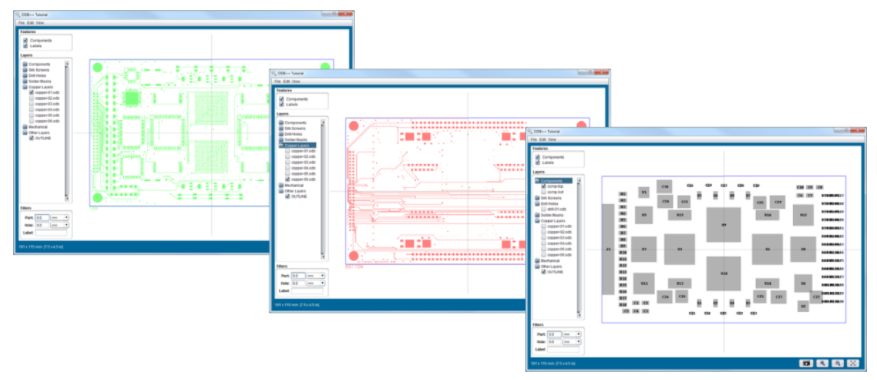Enable copper-02.odb checkbox in green-layout window

point(31,98)
